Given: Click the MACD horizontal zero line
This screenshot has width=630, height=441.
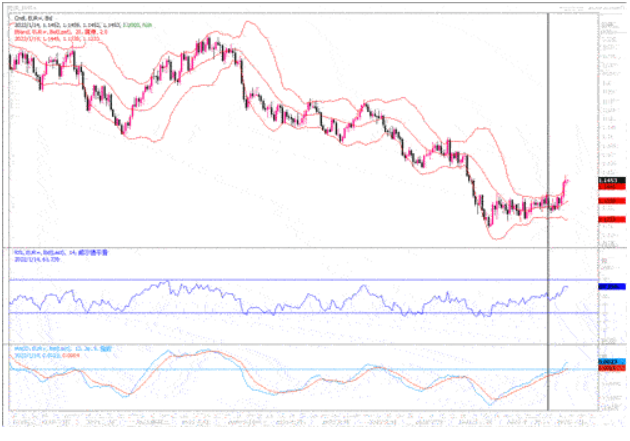Looking at the screenshot, I should click(x=300, y=369).
